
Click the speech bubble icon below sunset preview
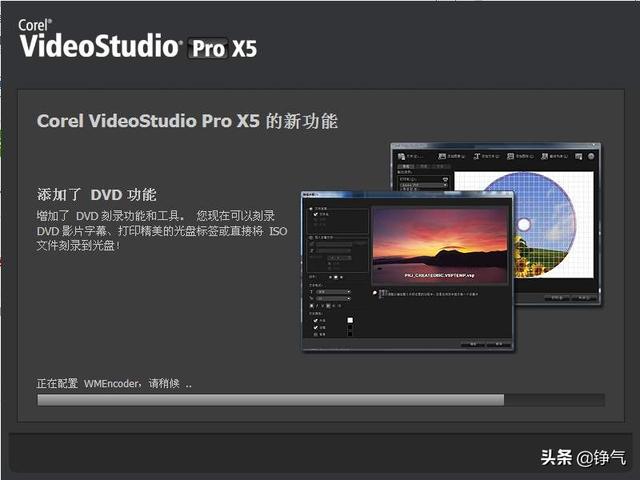click(376, 292)
